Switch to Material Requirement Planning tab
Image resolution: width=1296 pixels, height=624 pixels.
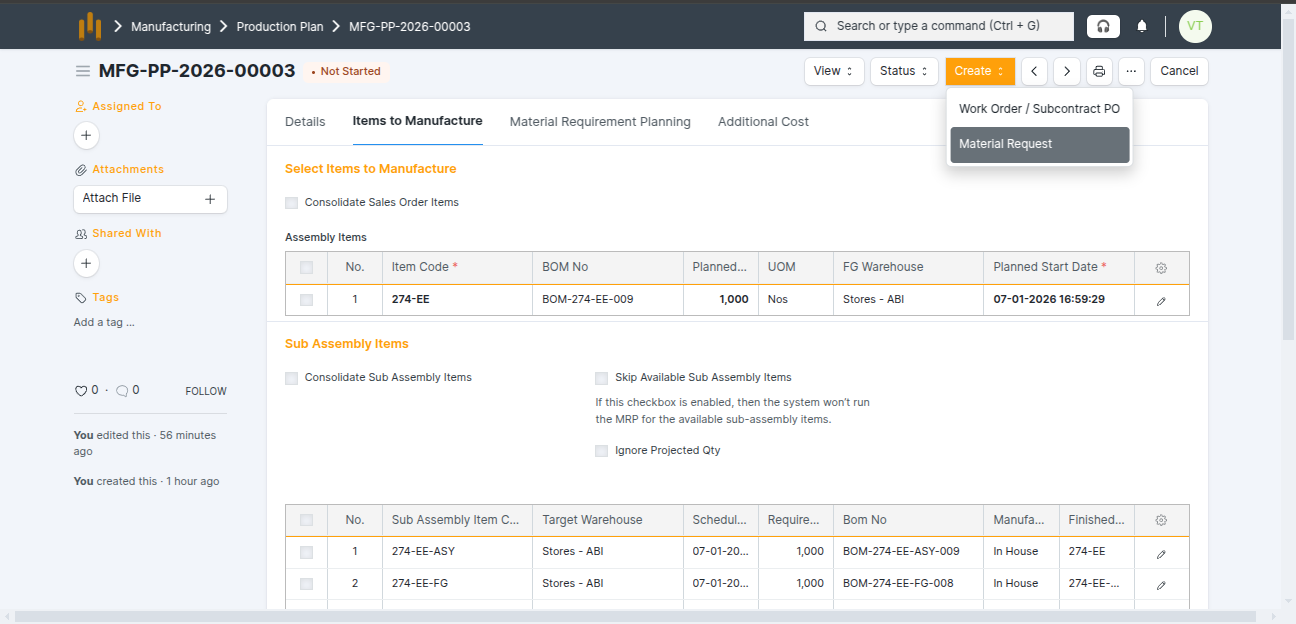(600, 122)
